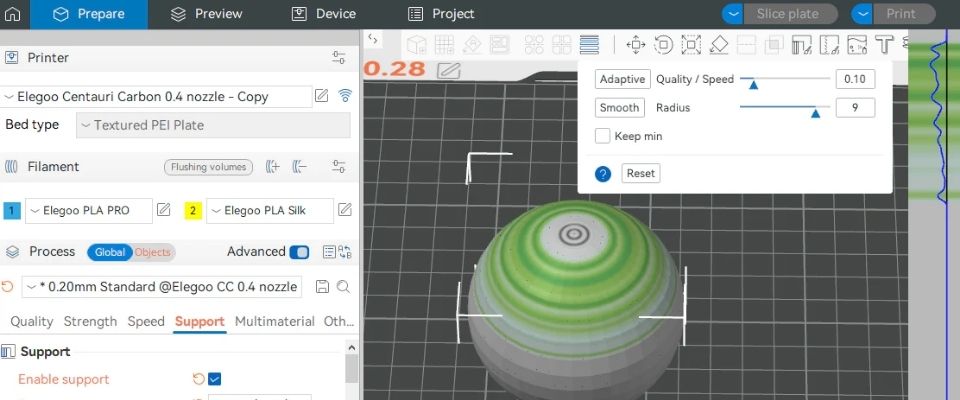Edit the Elegoo PLA Silk filament preset
This screenshot has width=960, height=400.
click(345, 210)
